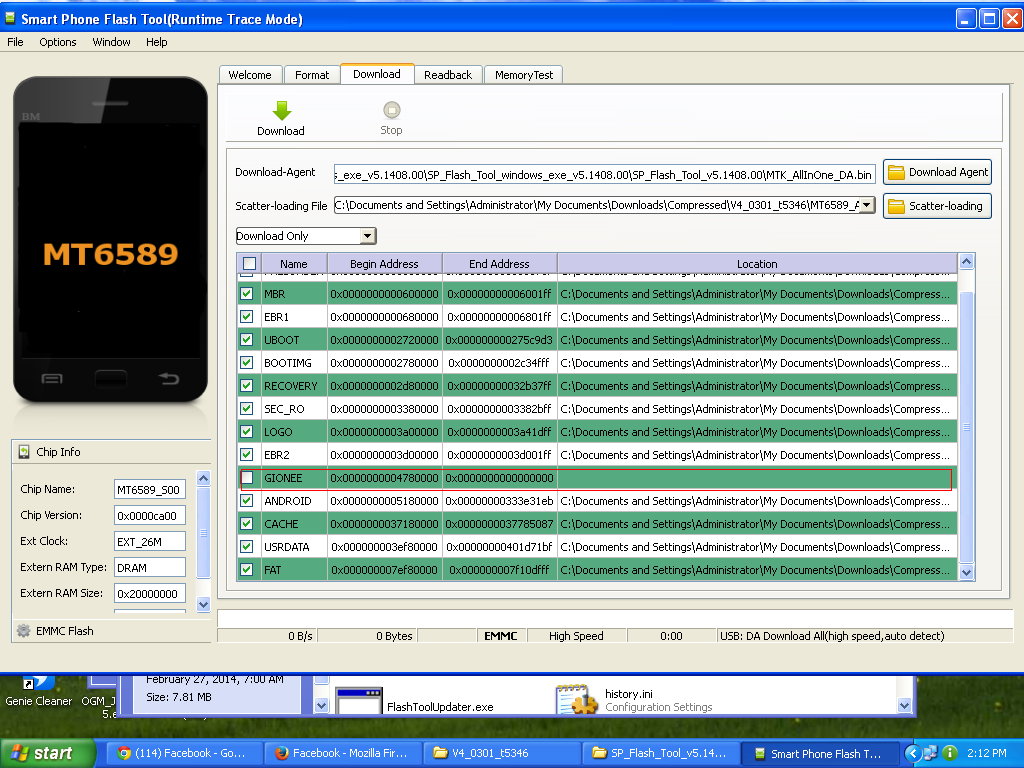Open FlashToolUpdater.exe file icon

[358, 701]
